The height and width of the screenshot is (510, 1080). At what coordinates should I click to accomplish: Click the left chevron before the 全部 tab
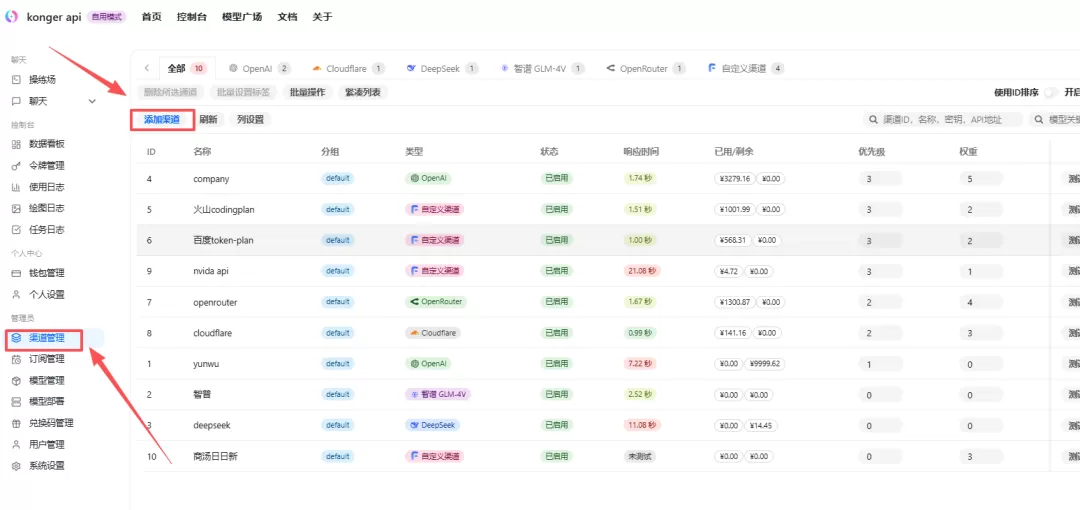point(147,68)
